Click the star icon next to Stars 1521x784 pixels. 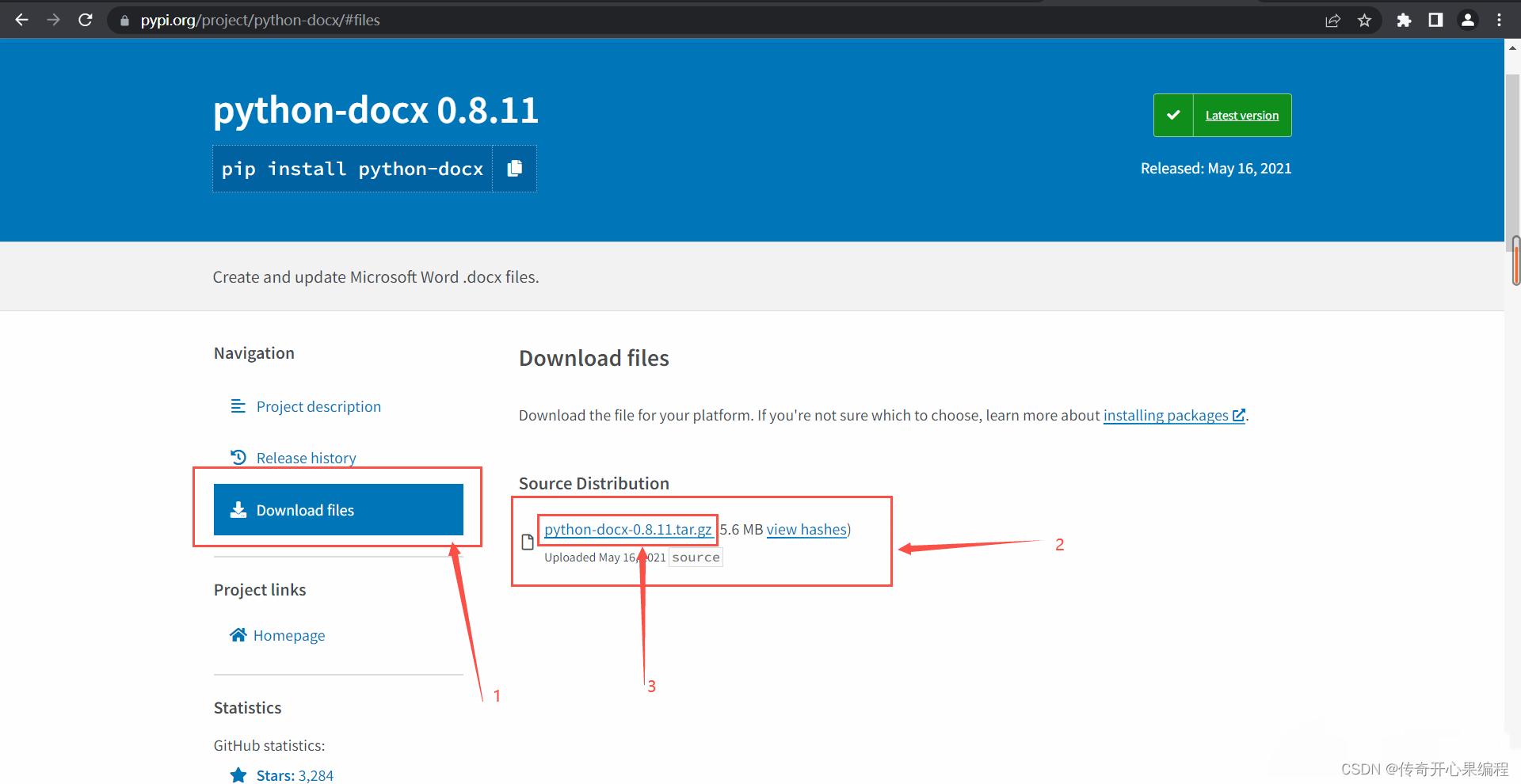click(238, 775)
